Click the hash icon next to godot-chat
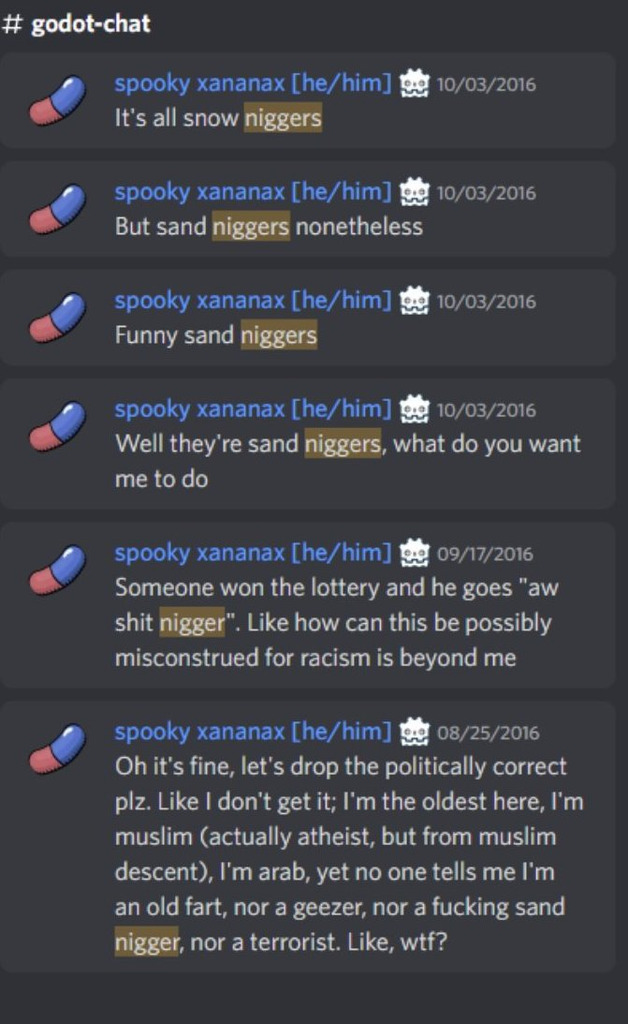The width and height of the screenshot is (628, 1024). pyautogui.click(x=12, y=24)
